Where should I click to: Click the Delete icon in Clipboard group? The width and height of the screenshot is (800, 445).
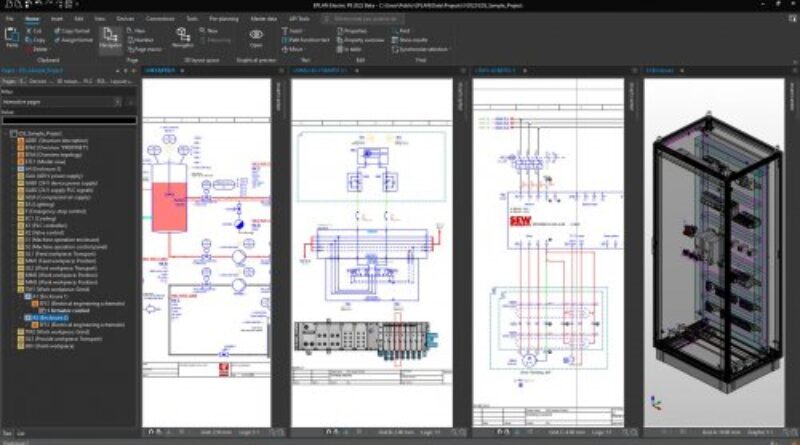(36, 46)
